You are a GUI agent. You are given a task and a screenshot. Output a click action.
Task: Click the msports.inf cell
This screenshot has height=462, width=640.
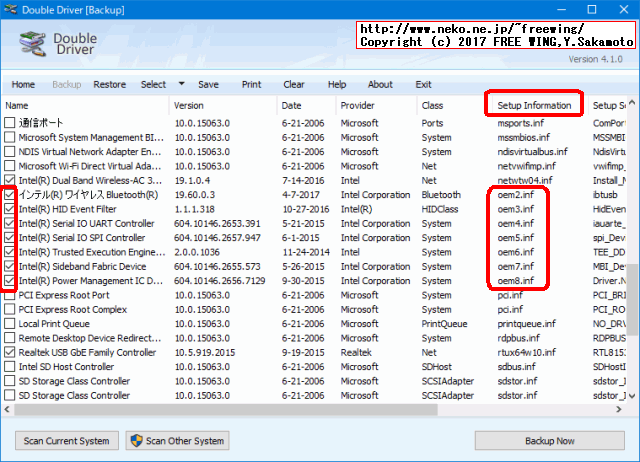tap(520, 122)
